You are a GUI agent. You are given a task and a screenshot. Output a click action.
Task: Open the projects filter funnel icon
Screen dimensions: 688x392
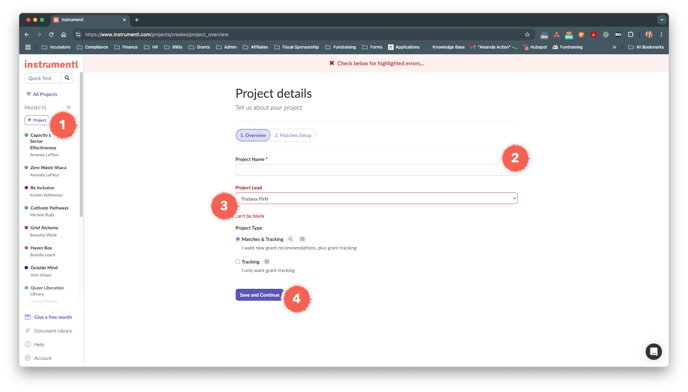(68, 108)
